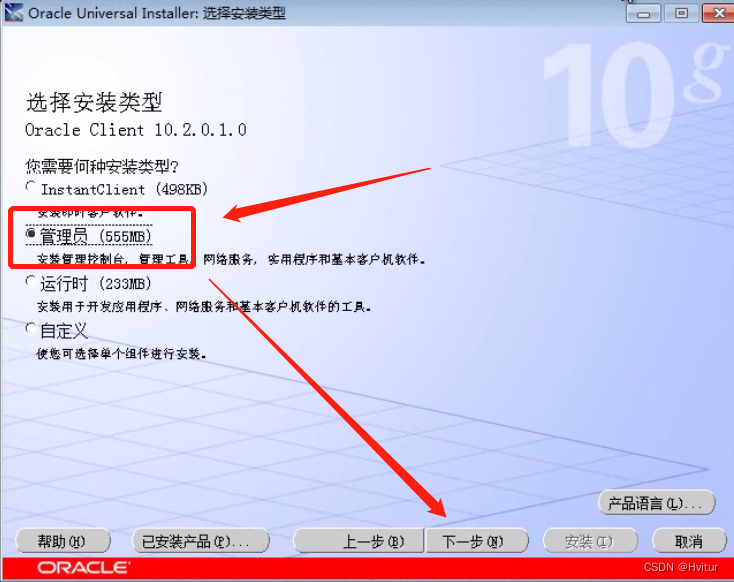This screenshot has width=734, height=582.
Task: Open the 产品语言(L)... dialog
Action: pyautogui.click(x=656, y=503)
